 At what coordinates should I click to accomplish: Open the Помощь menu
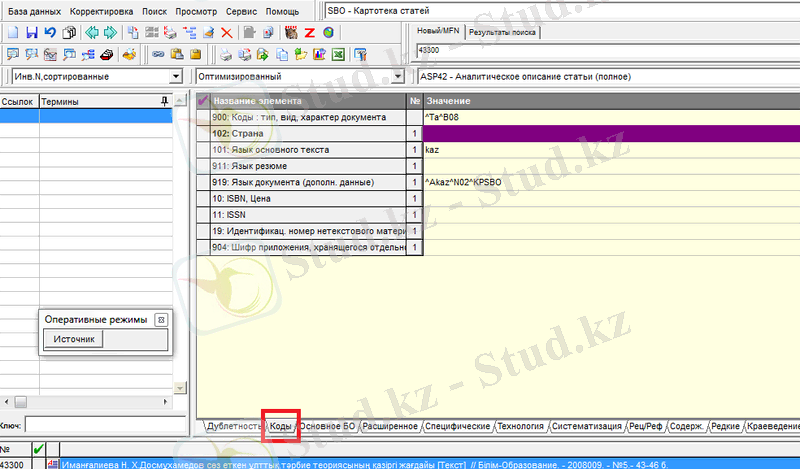pos(282,11)
